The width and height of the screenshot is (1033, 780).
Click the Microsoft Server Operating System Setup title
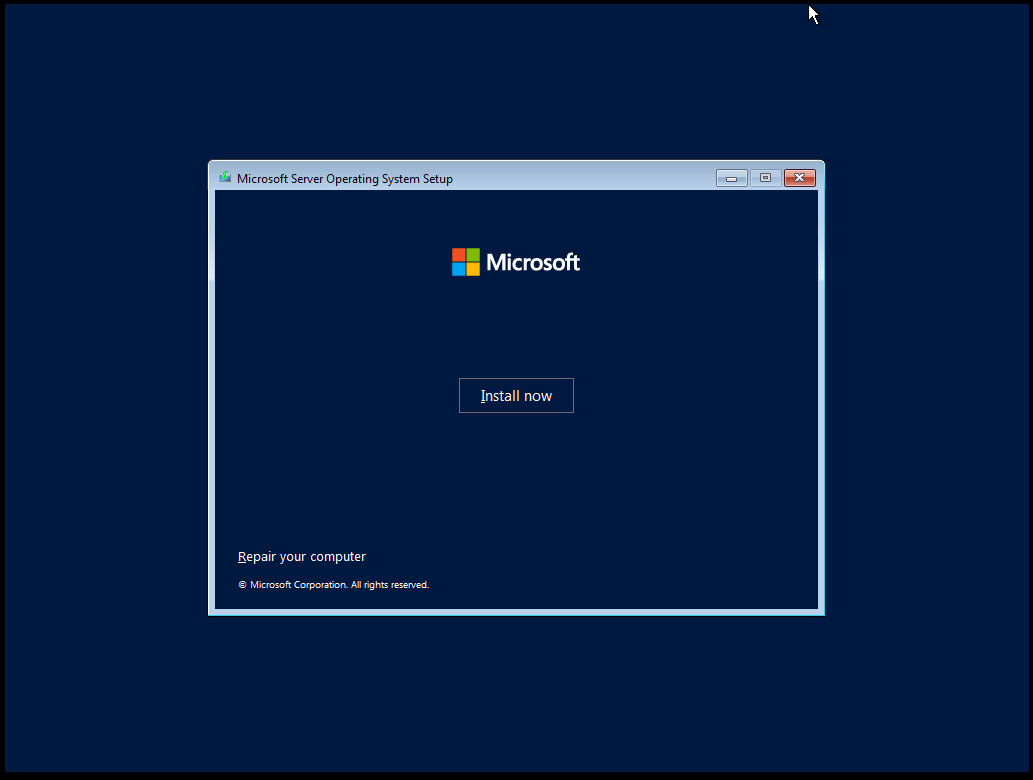345,179
